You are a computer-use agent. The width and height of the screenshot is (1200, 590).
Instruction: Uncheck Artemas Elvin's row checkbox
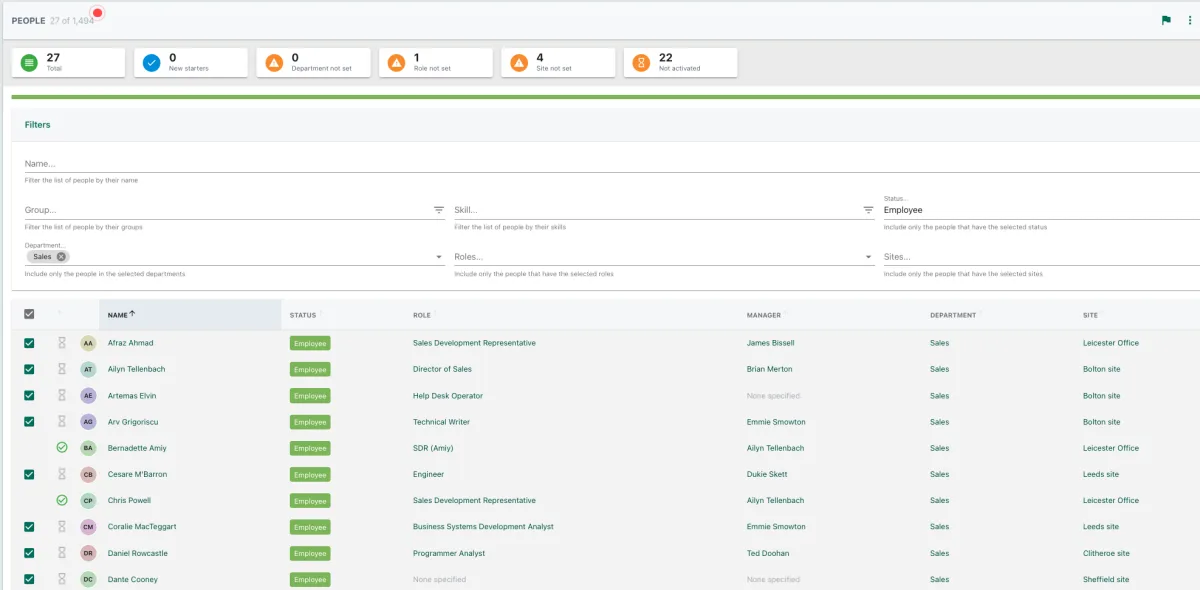pos(29,396)
